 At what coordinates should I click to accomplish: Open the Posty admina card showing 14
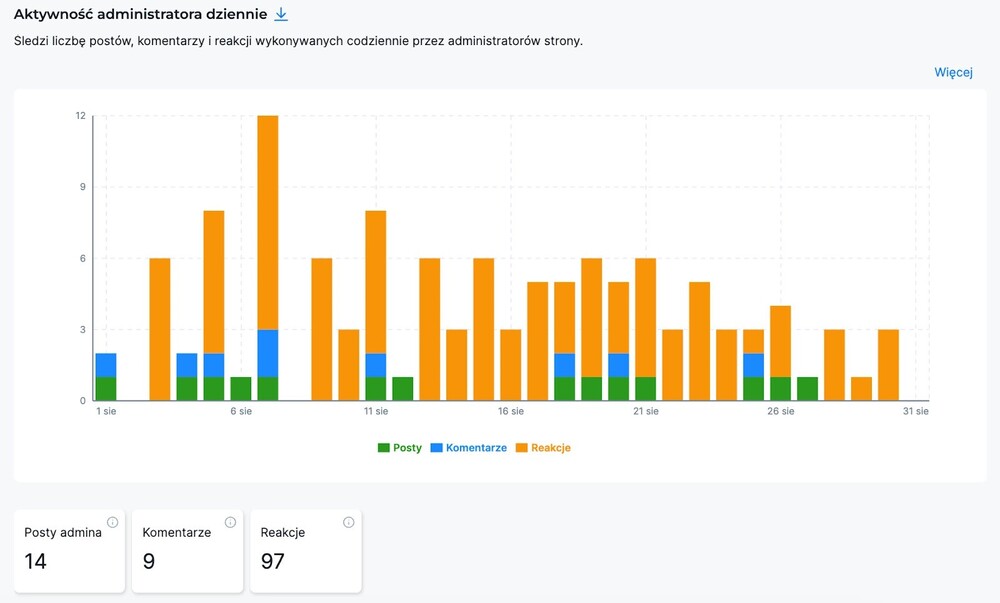coord(69,550)
